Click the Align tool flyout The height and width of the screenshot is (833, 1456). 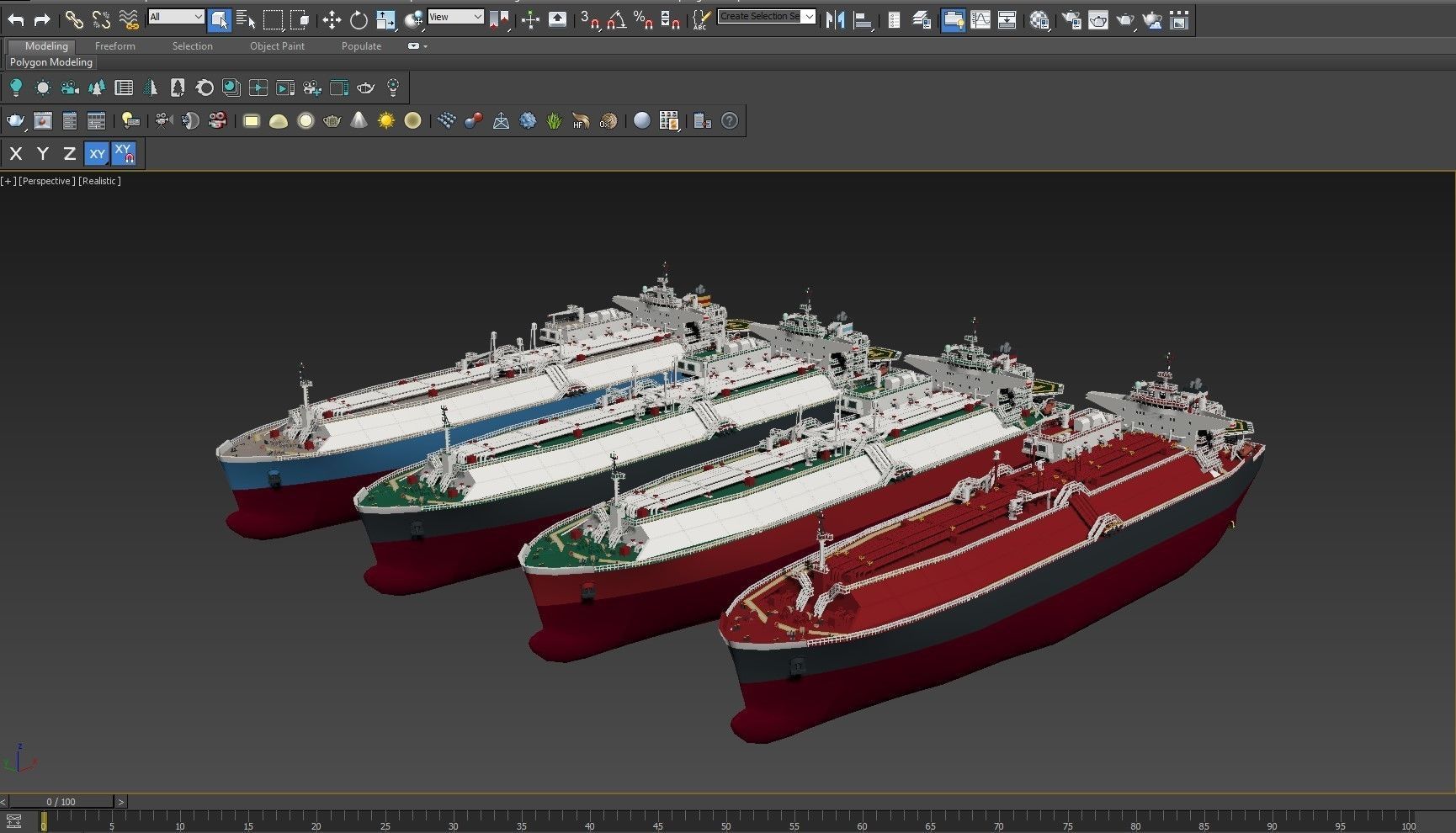point(863,20)
